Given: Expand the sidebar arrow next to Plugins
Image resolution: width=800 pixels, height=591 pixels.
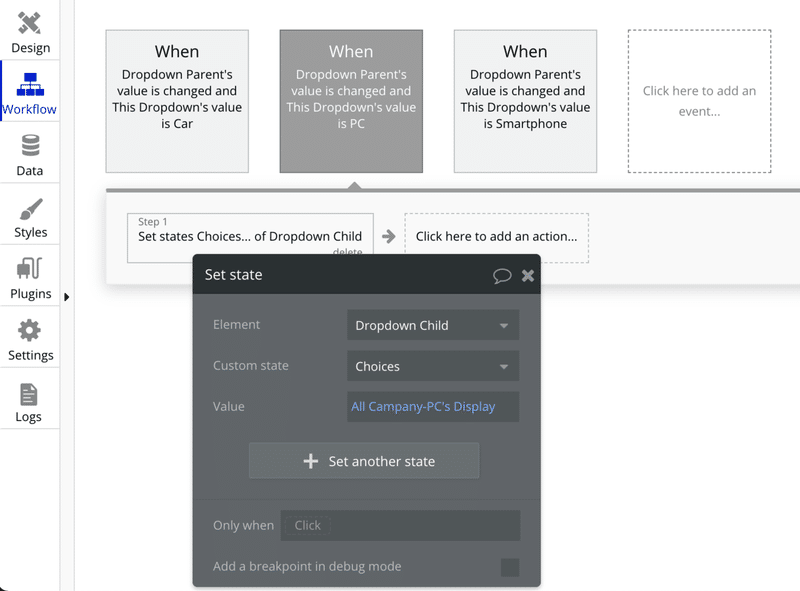Looking at the screenshot, I should [66, 297].
